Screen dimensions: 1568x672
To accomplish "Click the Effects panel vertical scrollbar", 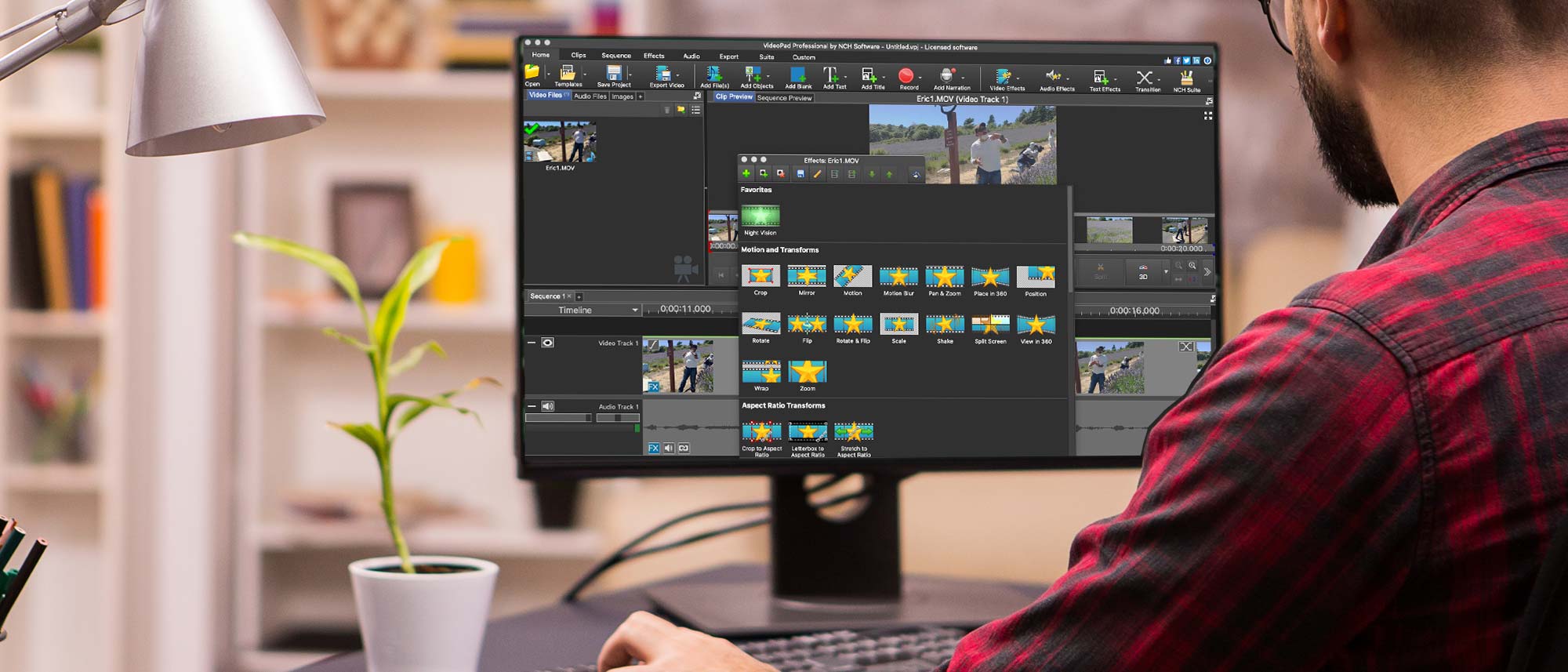I will tap(1069, 239).
